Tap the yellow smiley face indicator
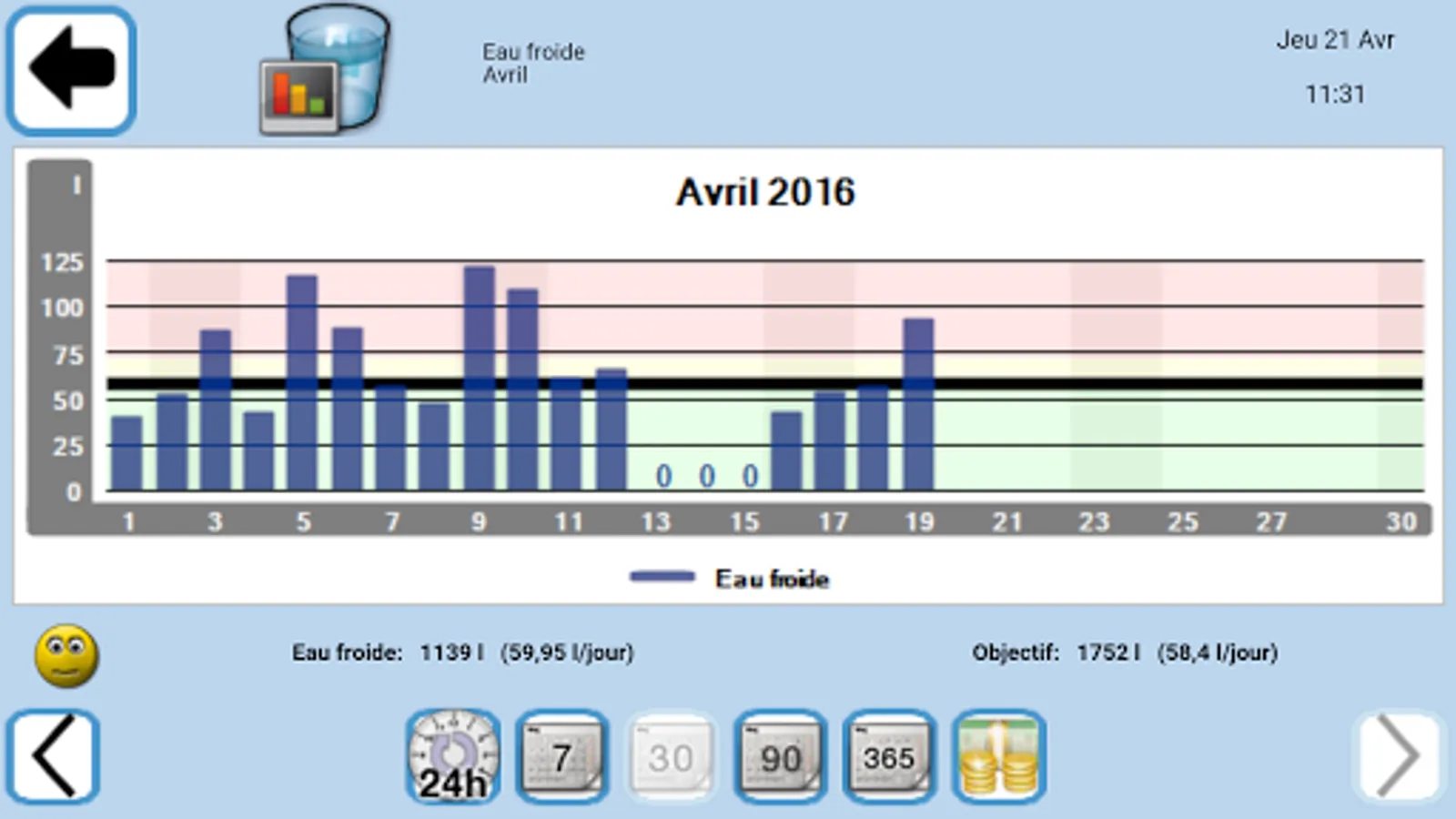1456x819 pixels. [x=66, y=655]
